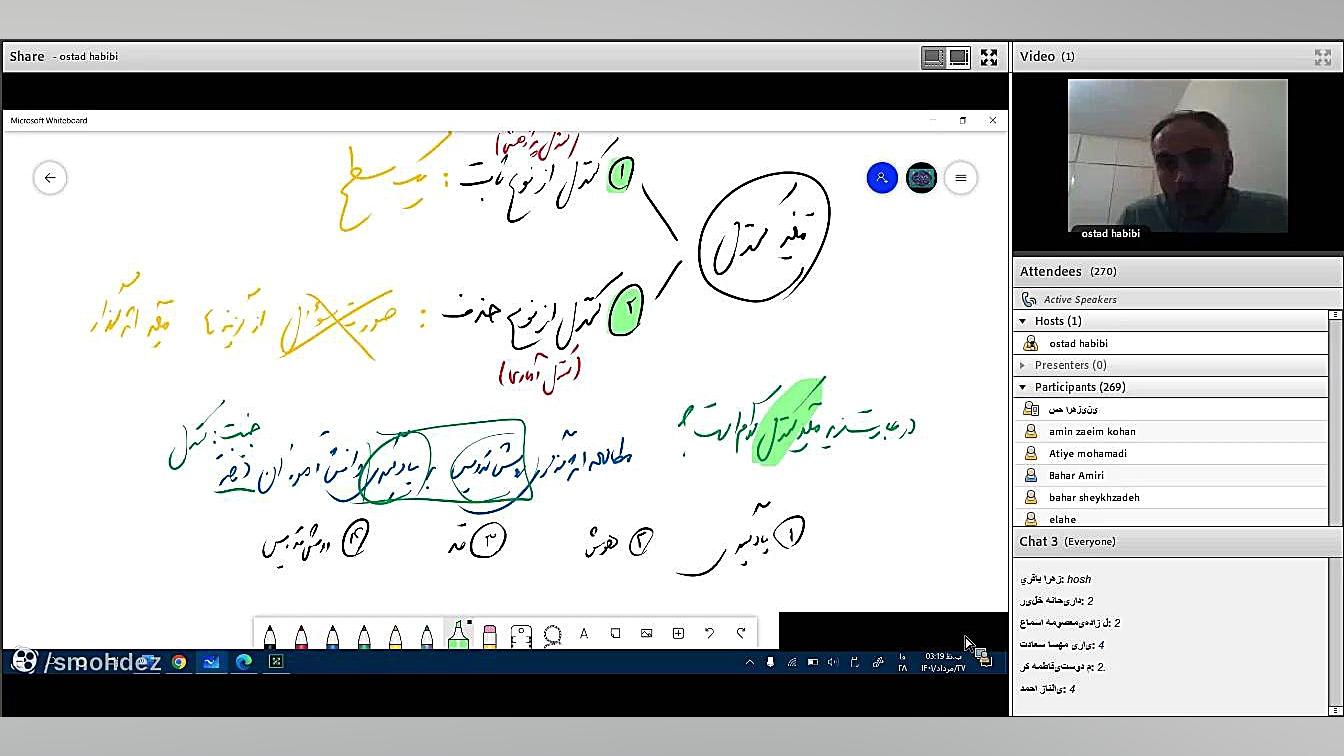Select participant Bahar Amiri
1344x756 pixels.
click(x=1171, y=475)
